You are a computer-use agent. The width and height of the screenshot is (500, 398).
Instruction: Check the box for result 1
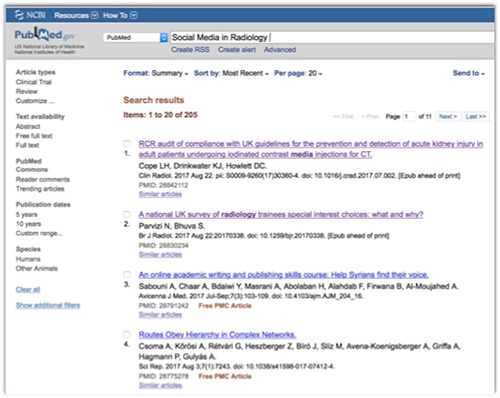(127, 144)
